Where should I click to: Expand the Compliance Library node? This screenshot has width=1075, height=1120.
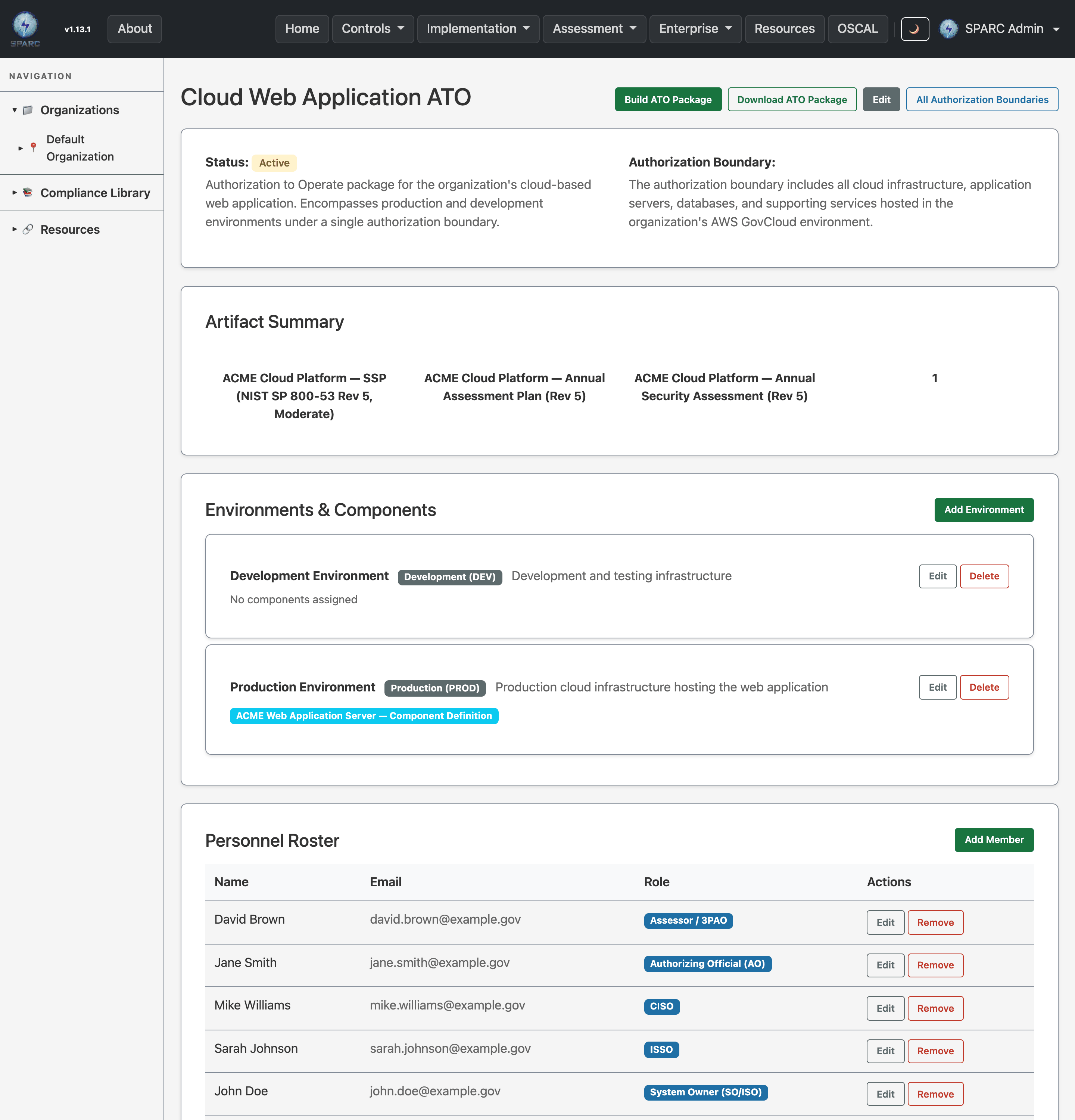pyautogui.click(x=14, y=193)
